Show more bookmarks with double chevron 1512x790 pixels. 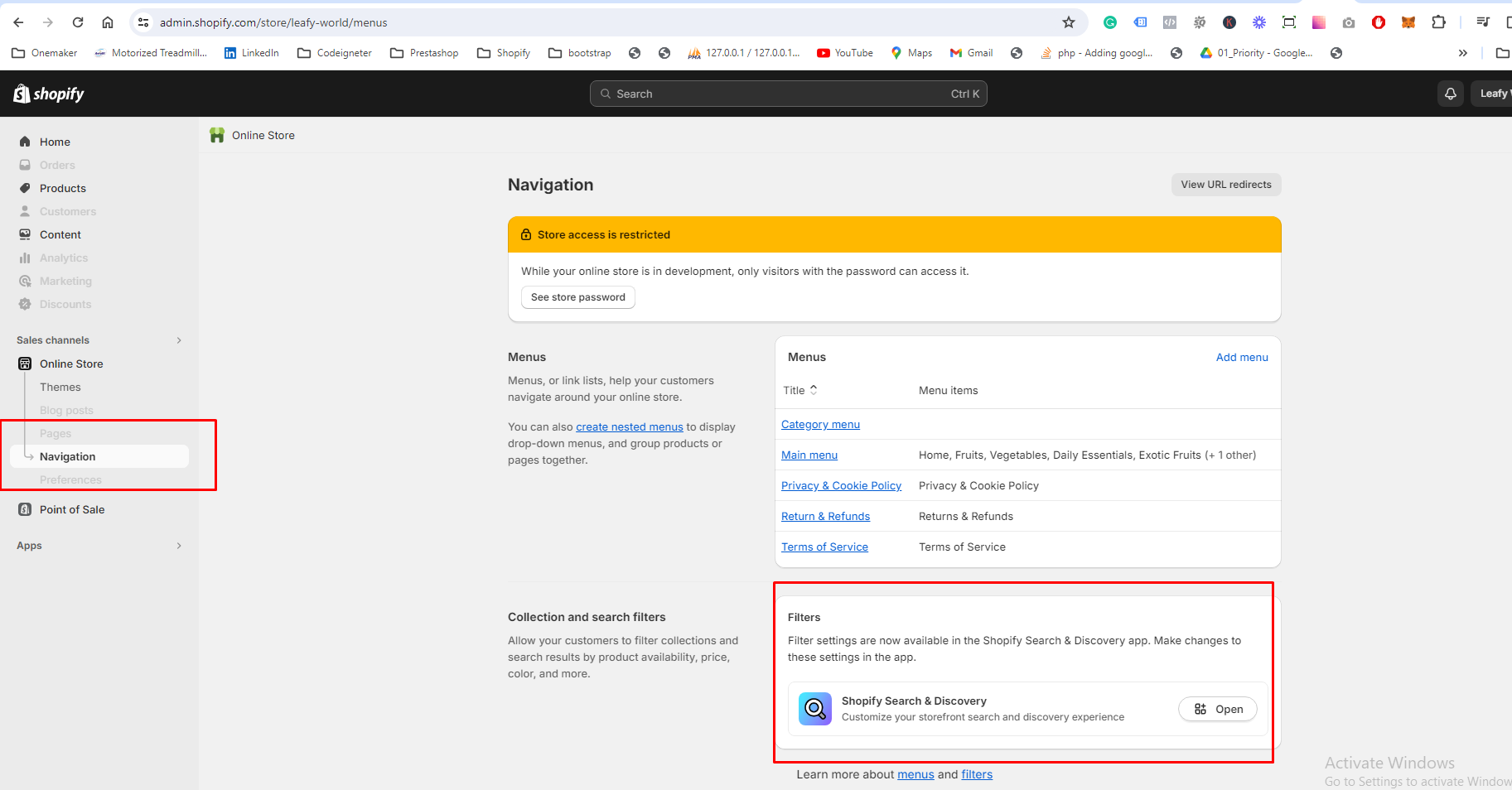point(1463,53)
